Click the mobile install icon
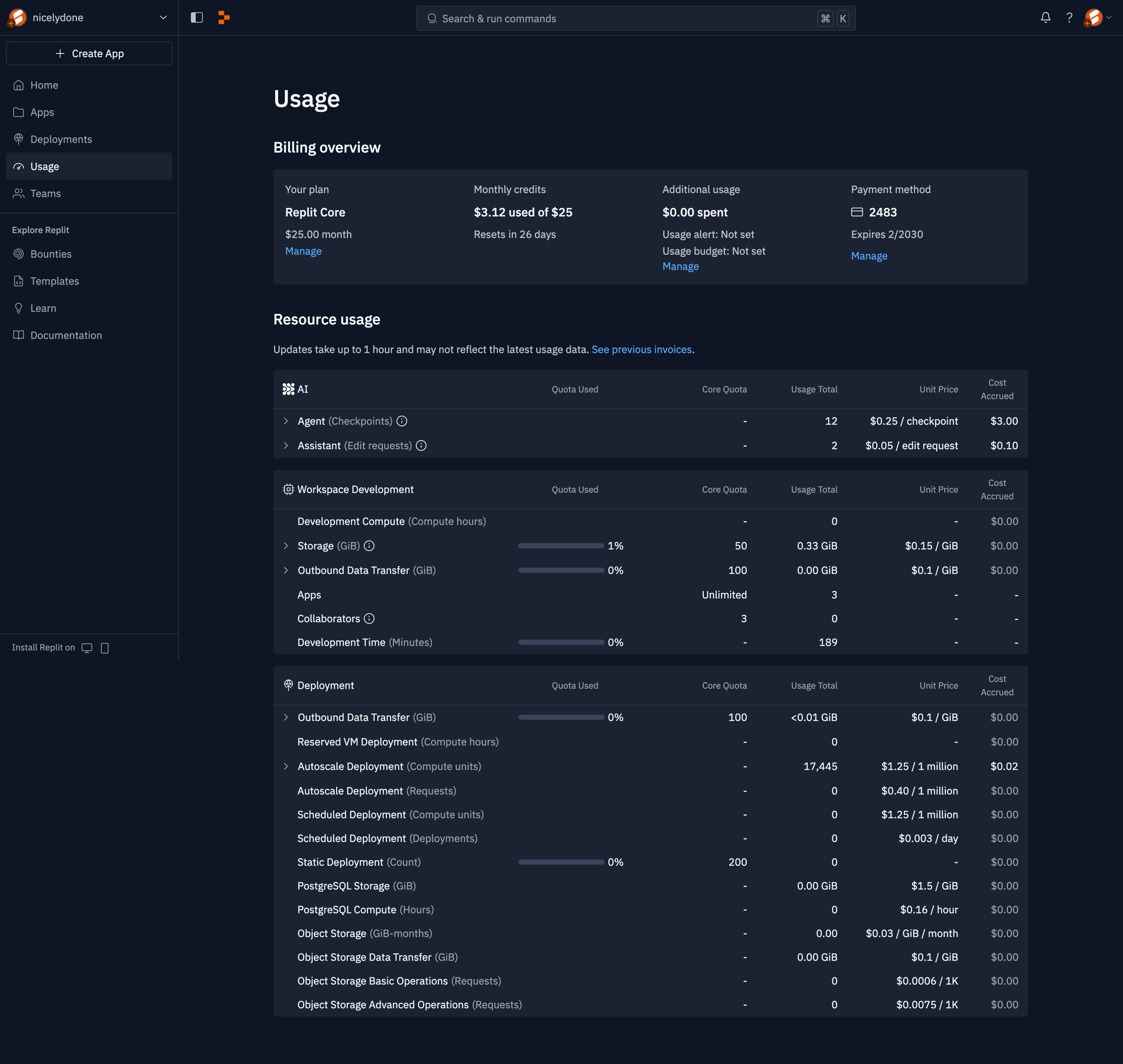 coord(104,648)
